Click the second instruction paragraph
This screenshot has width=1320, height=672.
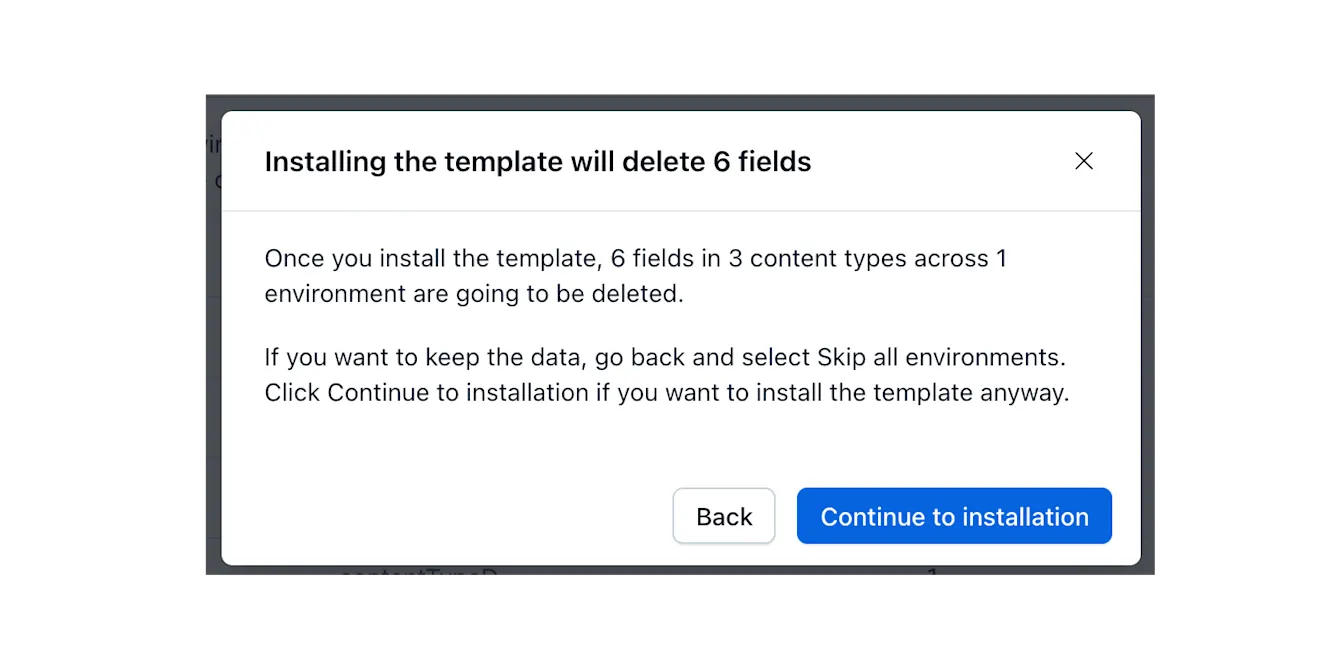coord(666,374)
